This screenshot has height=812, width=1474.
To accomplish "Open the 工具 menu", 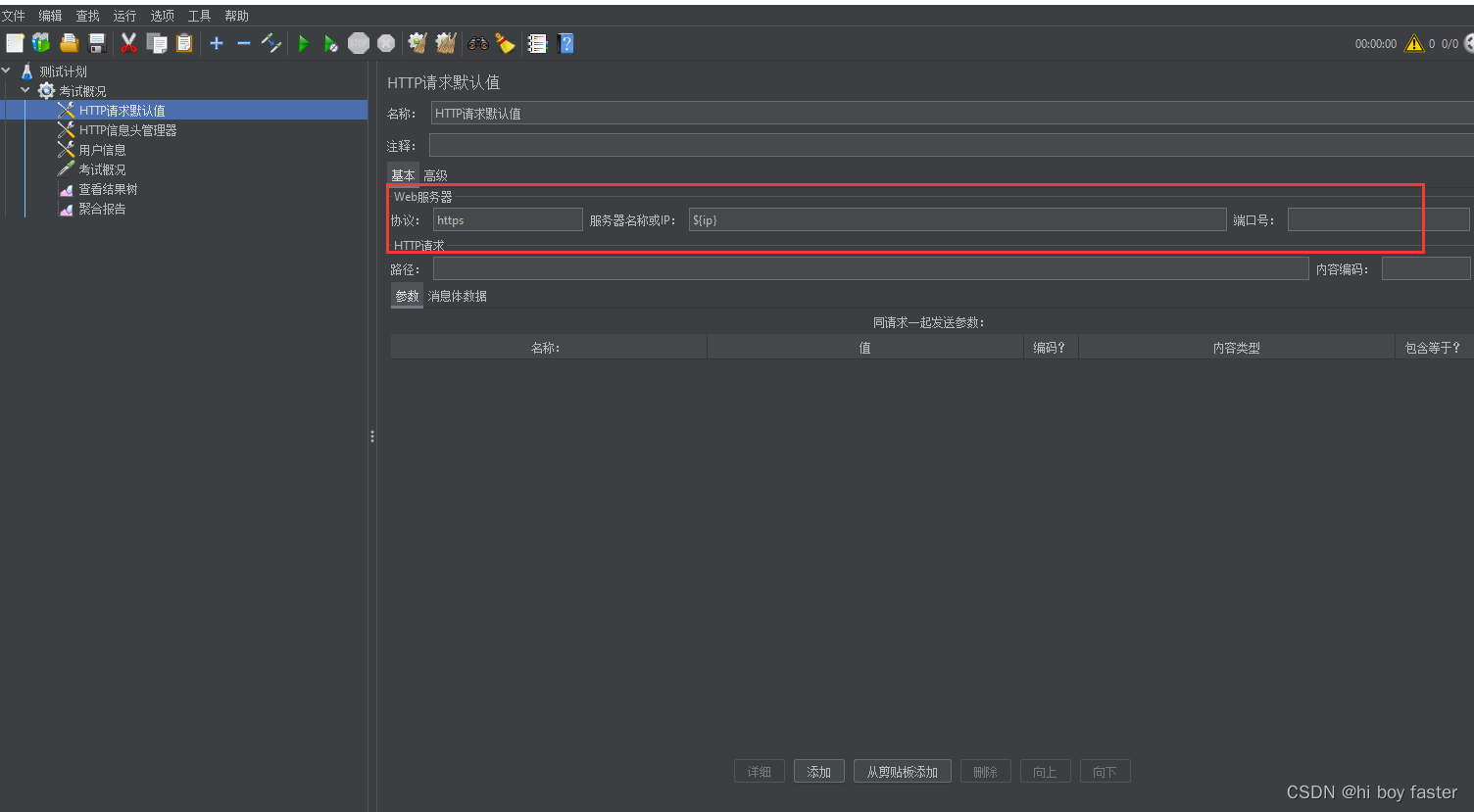I will tap(199, 16).
